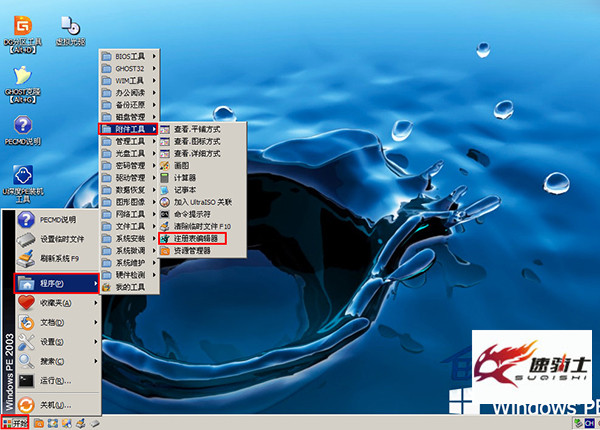This screenshot has width=600, height=430.
Task: Expand 系统安装 folder in programs list
Action: point(129,238)
